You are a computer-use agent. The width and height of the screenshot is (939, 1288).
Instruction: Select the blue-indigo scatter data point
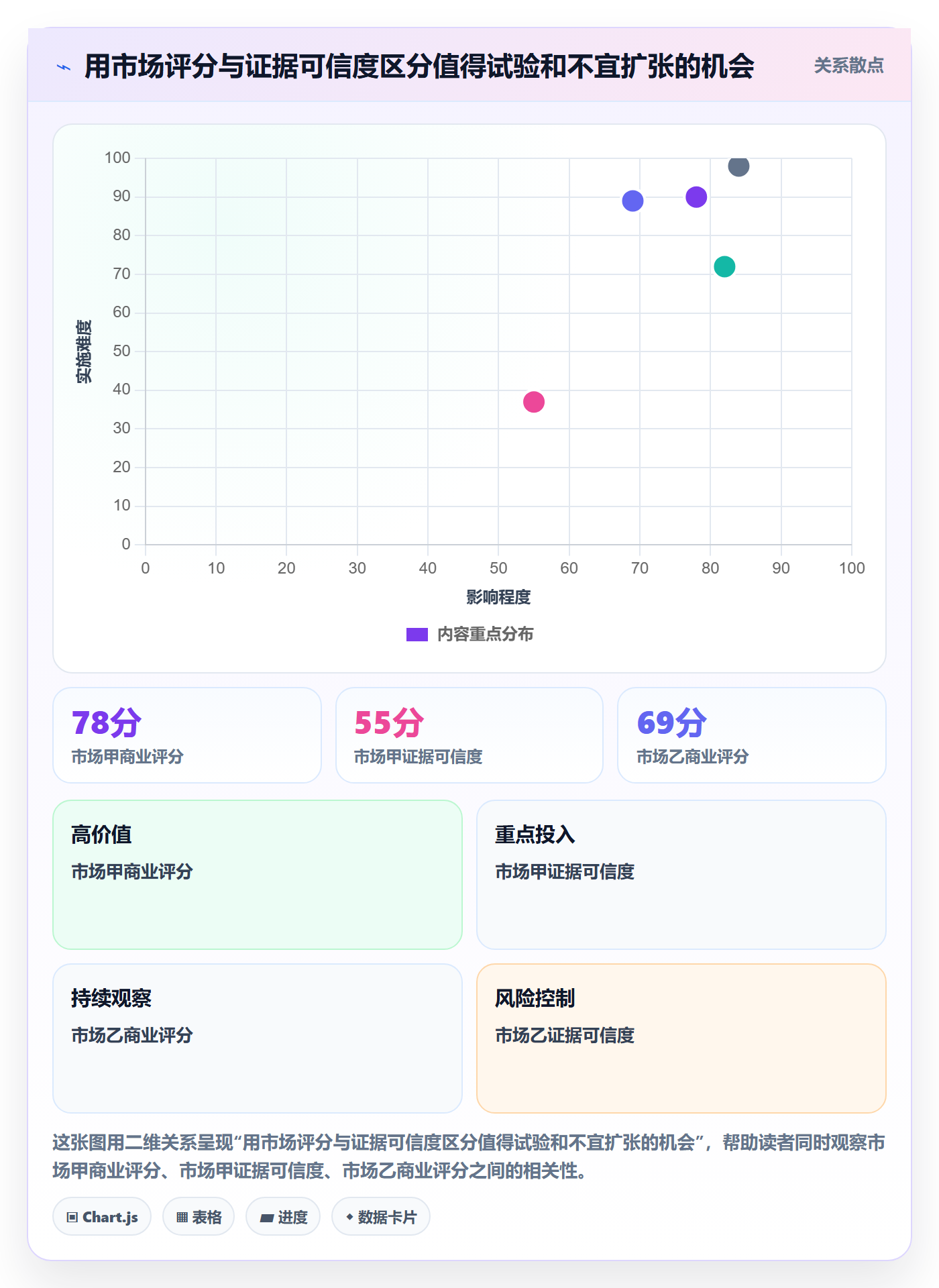coord(632,201)
